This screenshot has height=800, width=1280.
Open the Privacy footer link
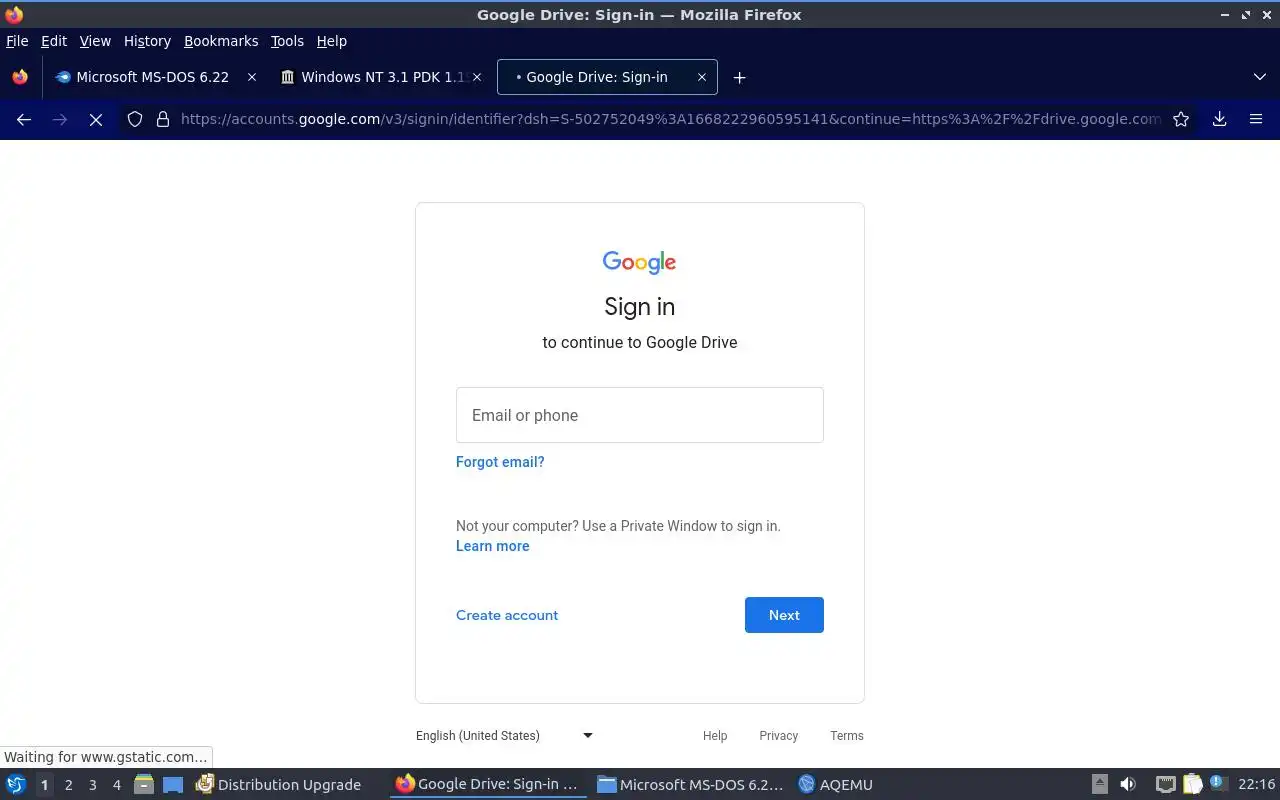point(778,735)
